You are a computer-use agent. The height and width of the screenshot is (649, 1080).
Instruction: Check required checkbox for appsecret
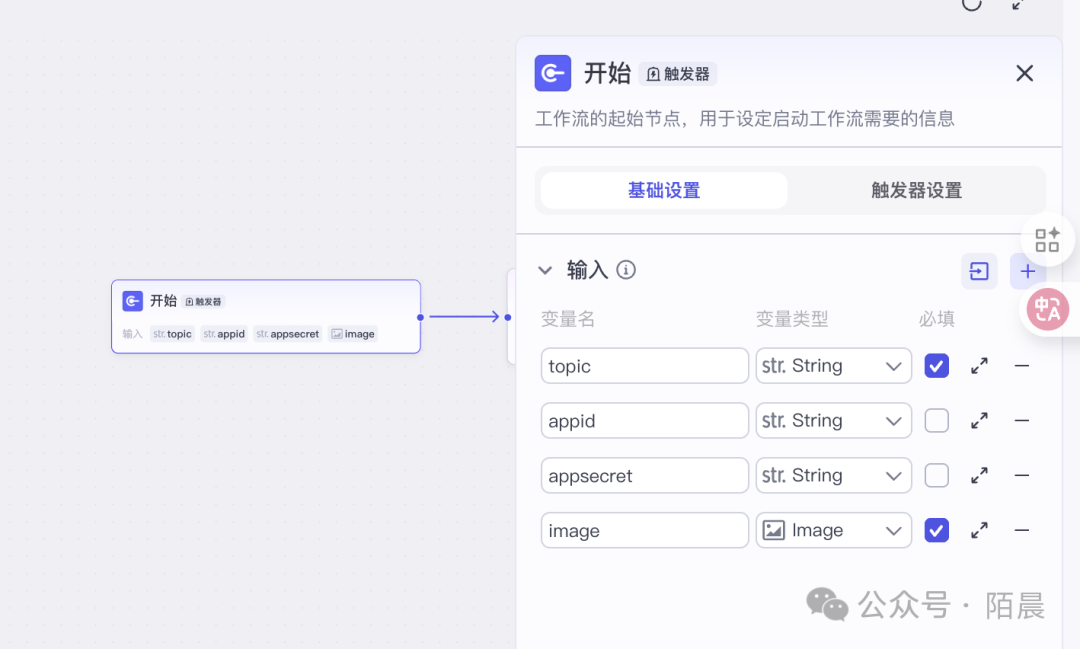click(936, 475)
